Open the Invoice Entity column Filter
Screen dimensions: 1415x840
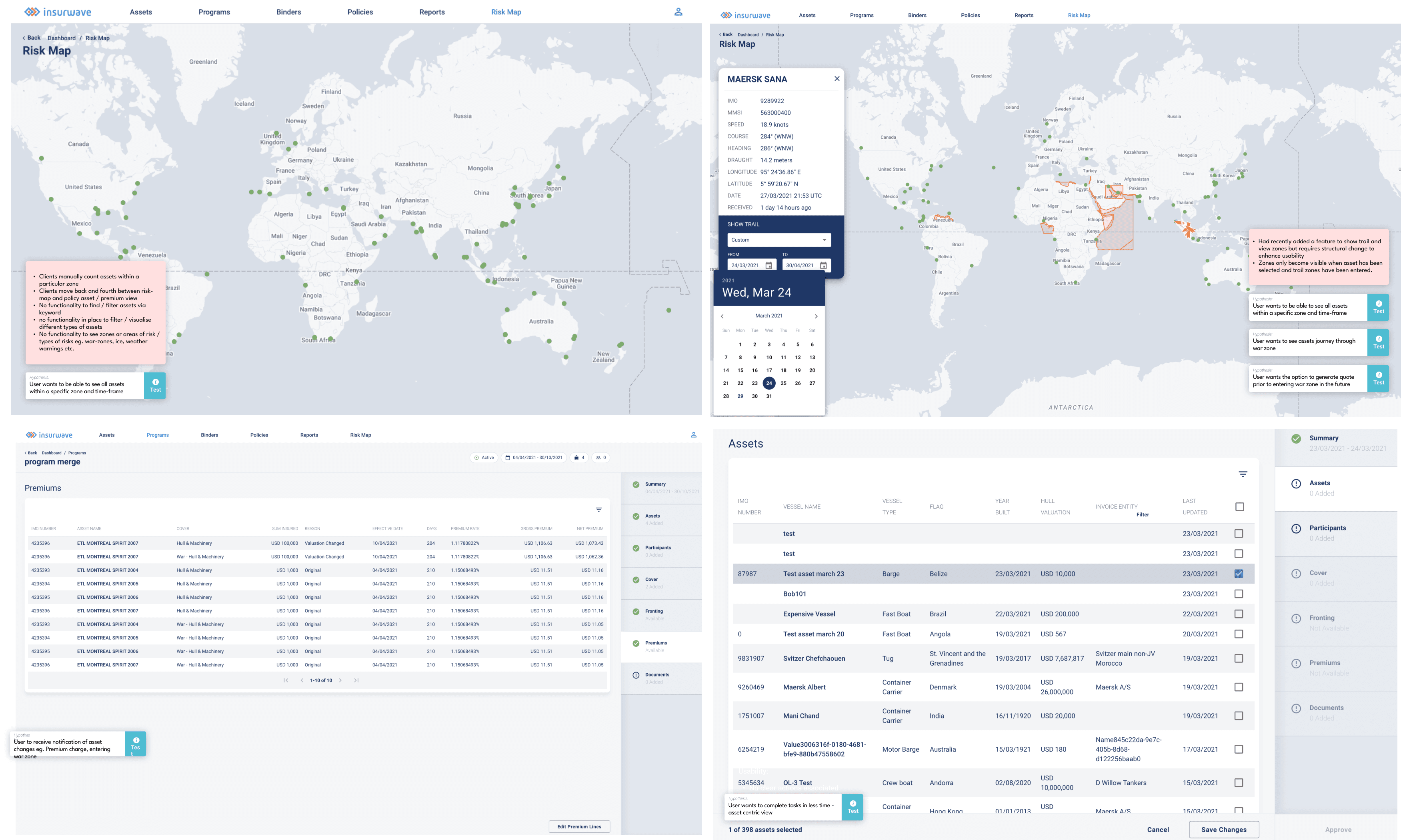1142,514
